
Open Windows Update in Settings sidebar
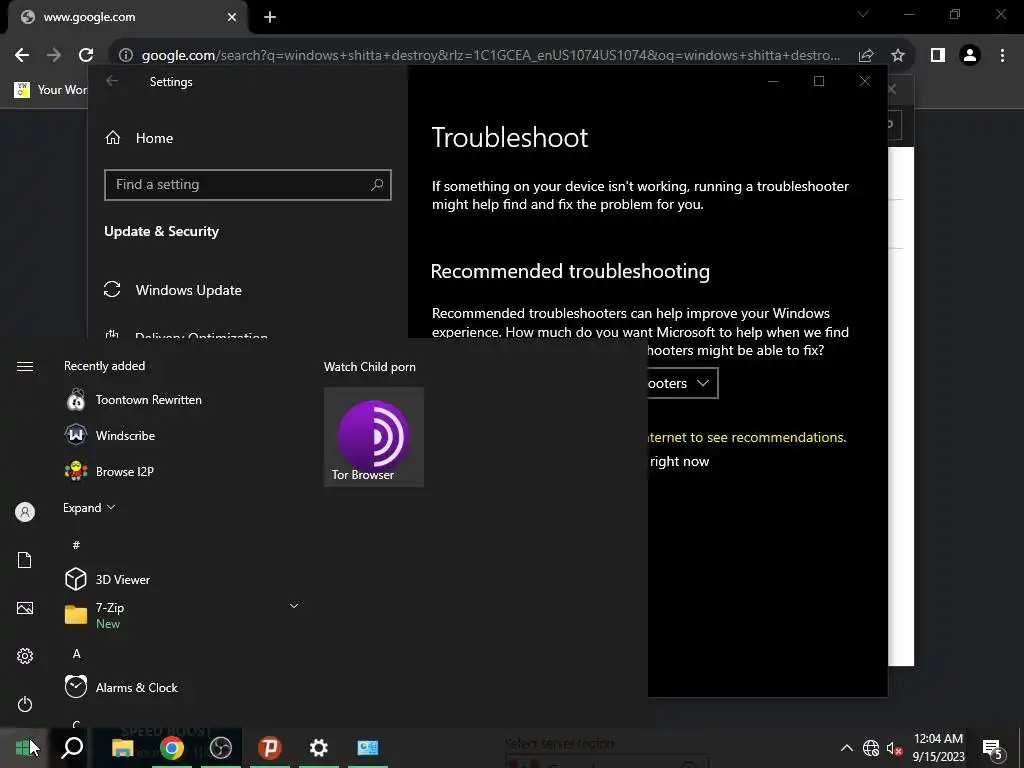coord(173,290)
